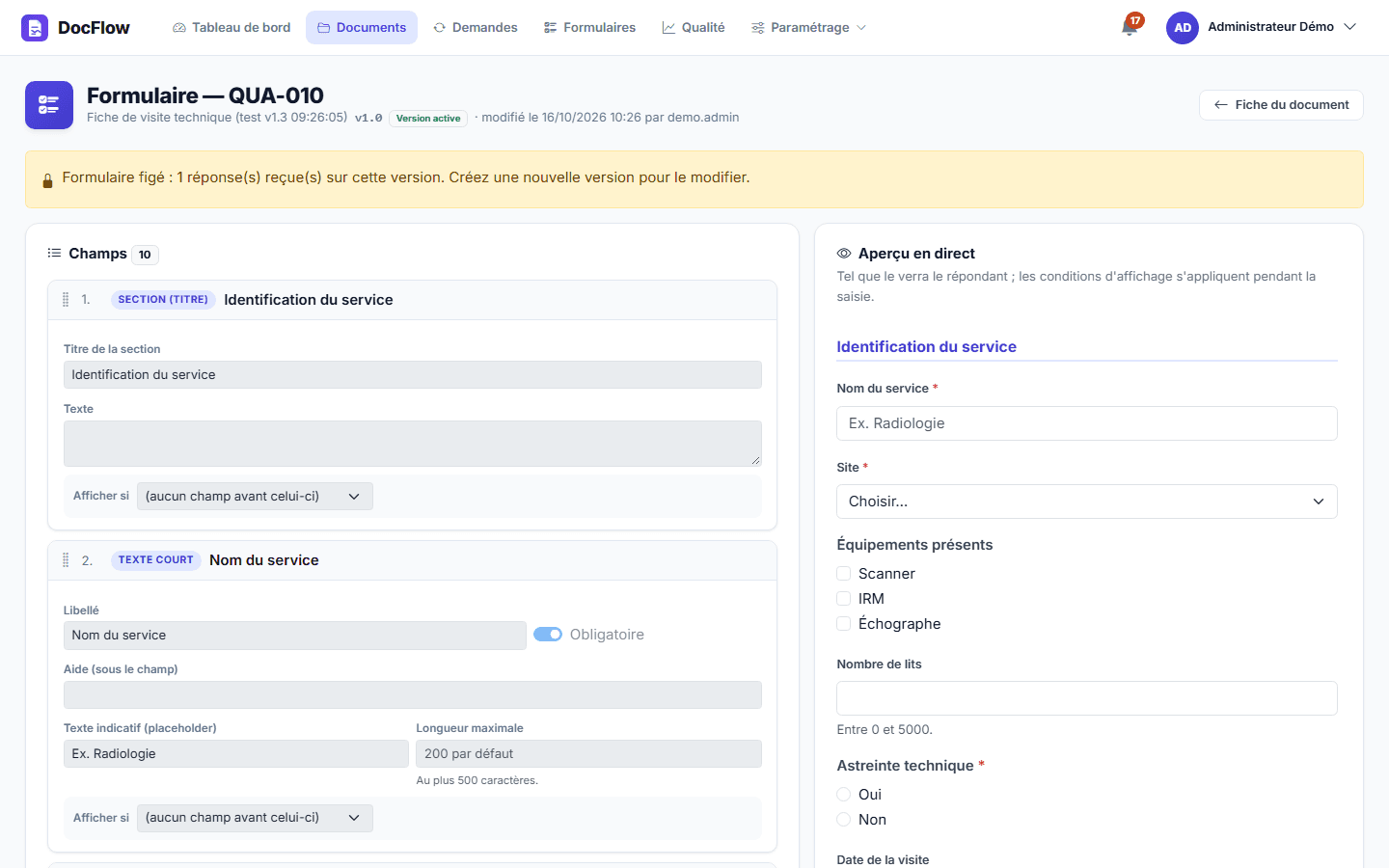Screen dimensions: 1389x868
Task: Click the Titre de la section input
Action: pos(413,375)
